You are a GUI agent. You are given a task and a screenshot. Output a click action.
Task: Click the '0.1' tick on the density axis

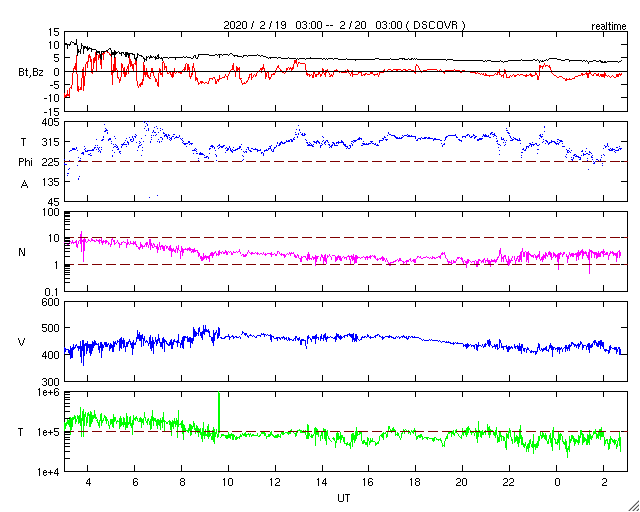pyautogui.click(x=53, y=292)
